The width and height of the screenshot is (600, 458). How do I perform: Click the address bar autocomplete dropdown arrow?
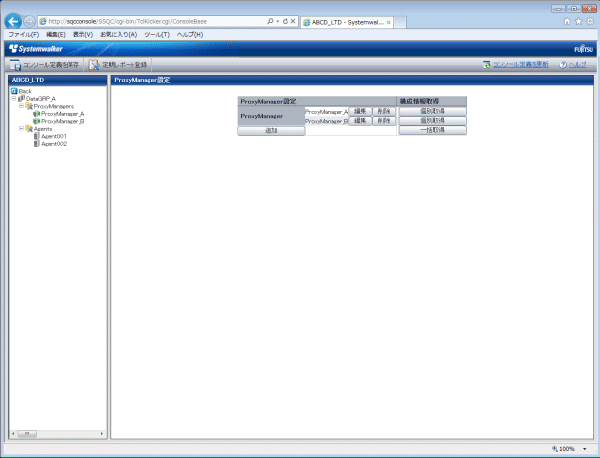[x=278, y=21]
